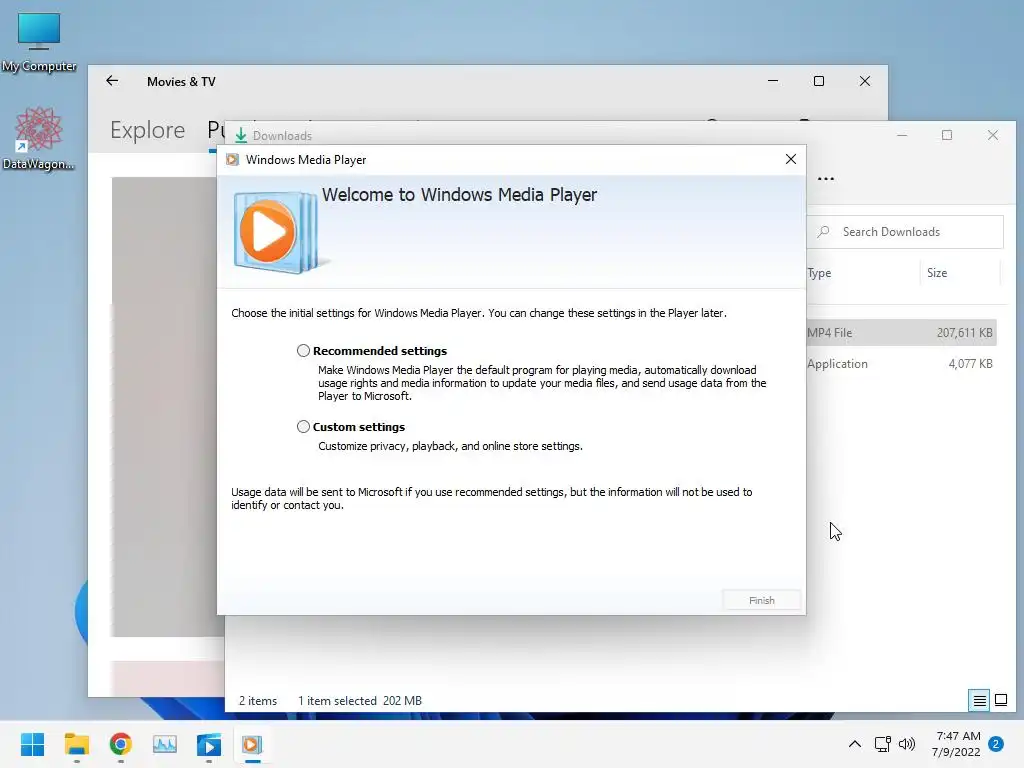
Task: Close the Downloads Explorer window
Action: pyautogui.click(x=993, y=135)
